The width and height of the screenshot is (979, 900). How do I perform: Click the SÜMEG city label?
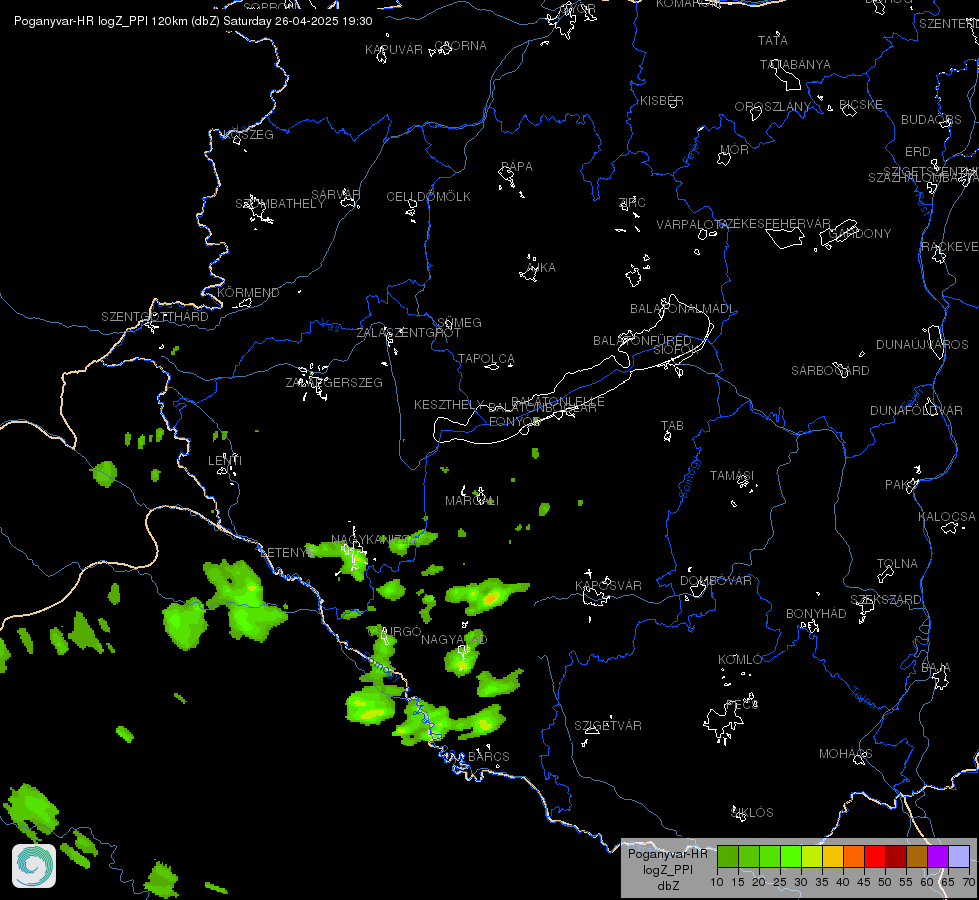pyautogui.click(x=460, y=322)
